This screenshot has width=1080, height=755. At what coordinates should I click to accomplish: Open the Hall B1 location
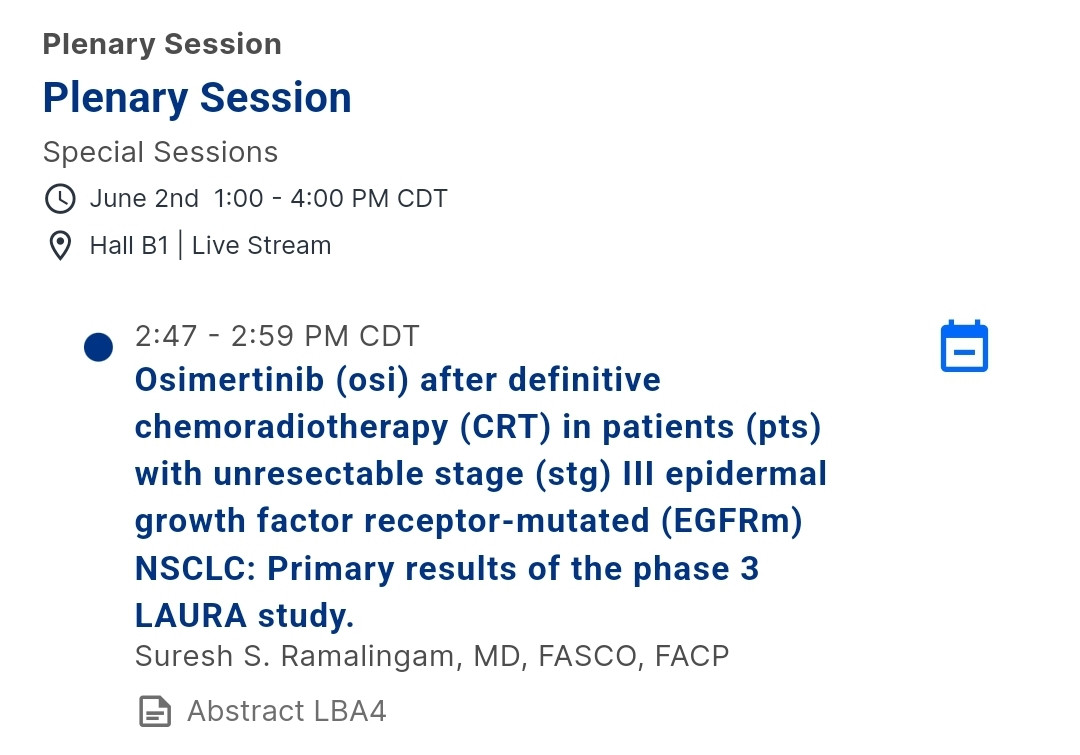click(x=129, y=246)
